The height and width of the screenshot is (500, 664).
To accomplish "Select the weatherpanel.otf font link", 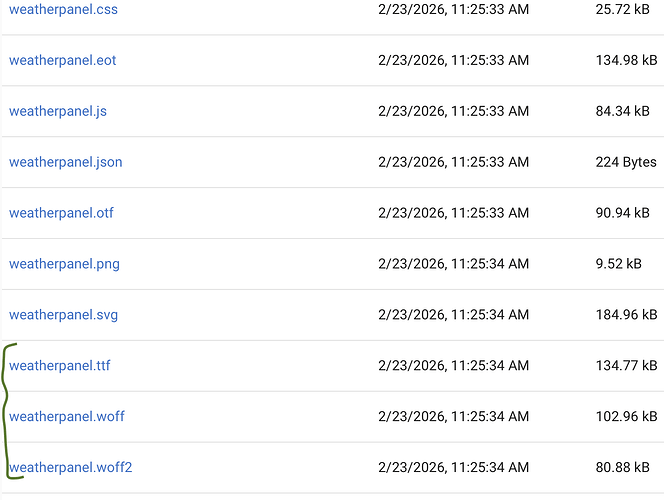I will (61, 213).
